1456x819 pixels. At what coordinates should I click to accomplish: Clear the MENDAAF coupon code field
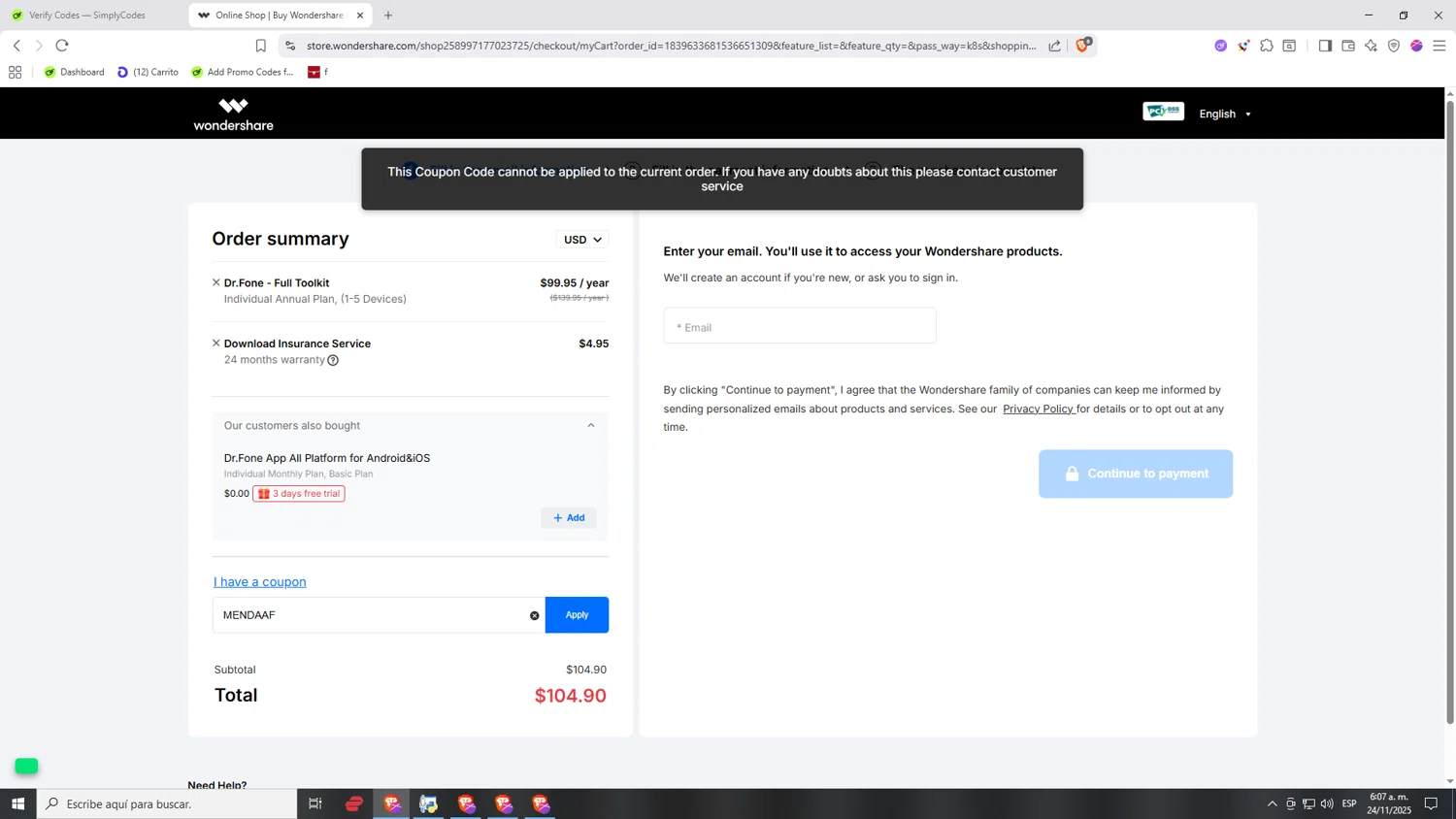pyautogui.click(x=534, y=615)
